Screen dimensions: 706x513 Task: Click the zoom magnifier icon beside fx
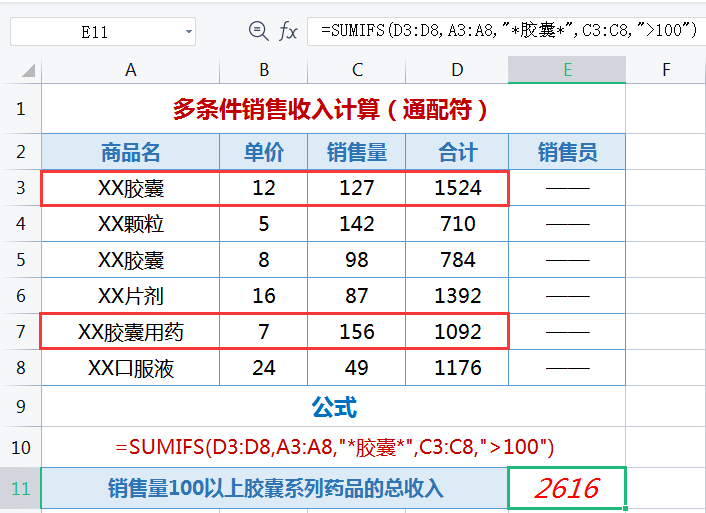pos(258,31)
